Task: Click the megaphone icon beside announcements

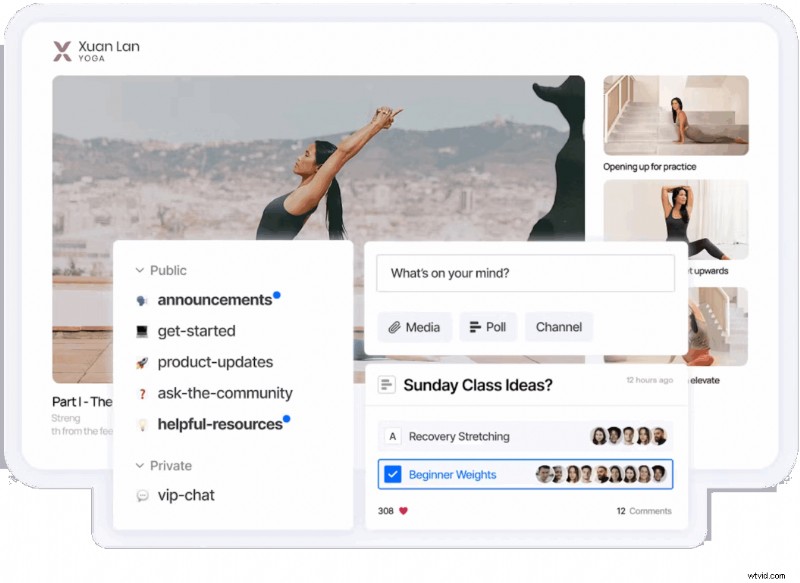Action: point(142,300)
